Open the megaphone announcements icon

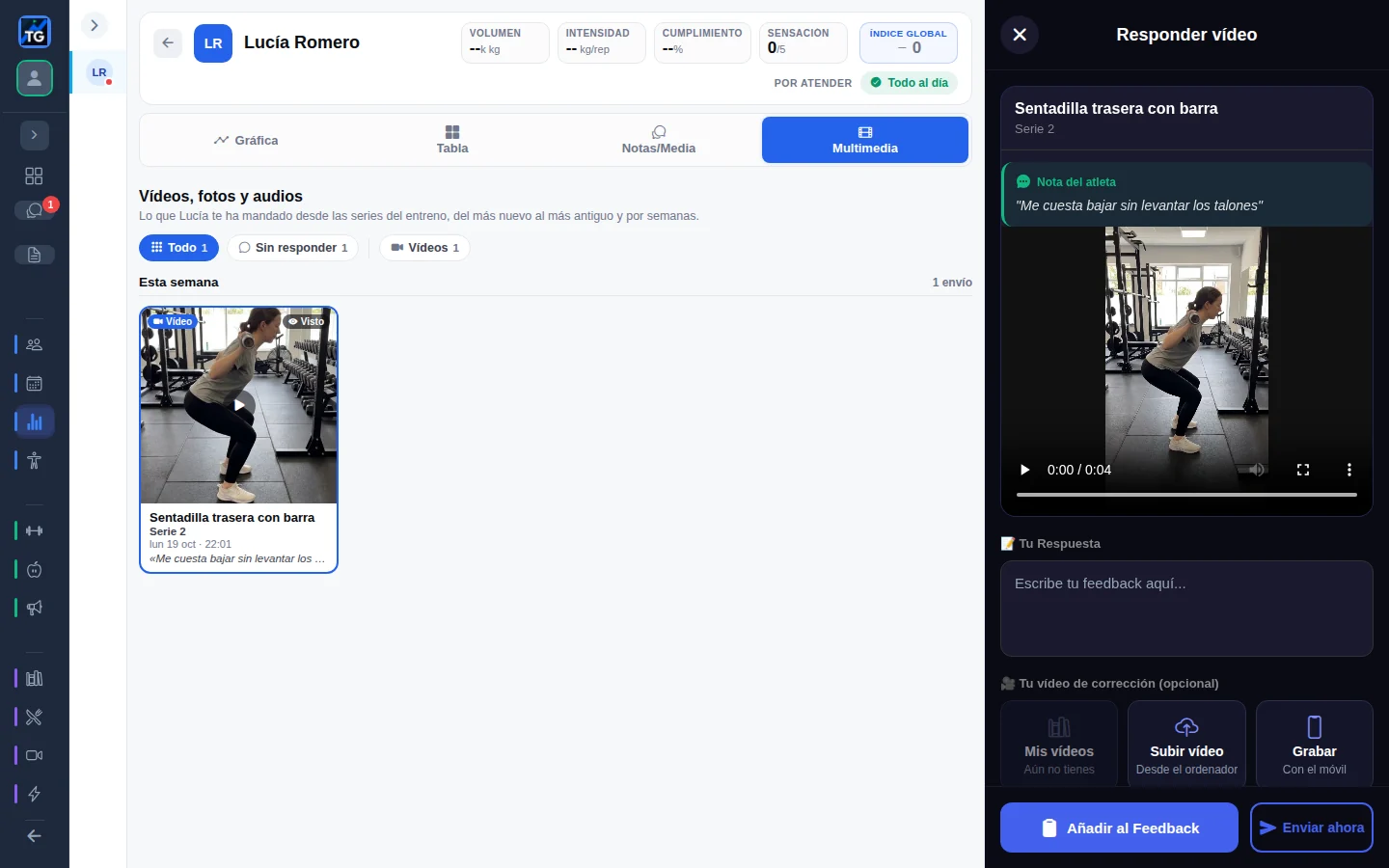[35, 608]
